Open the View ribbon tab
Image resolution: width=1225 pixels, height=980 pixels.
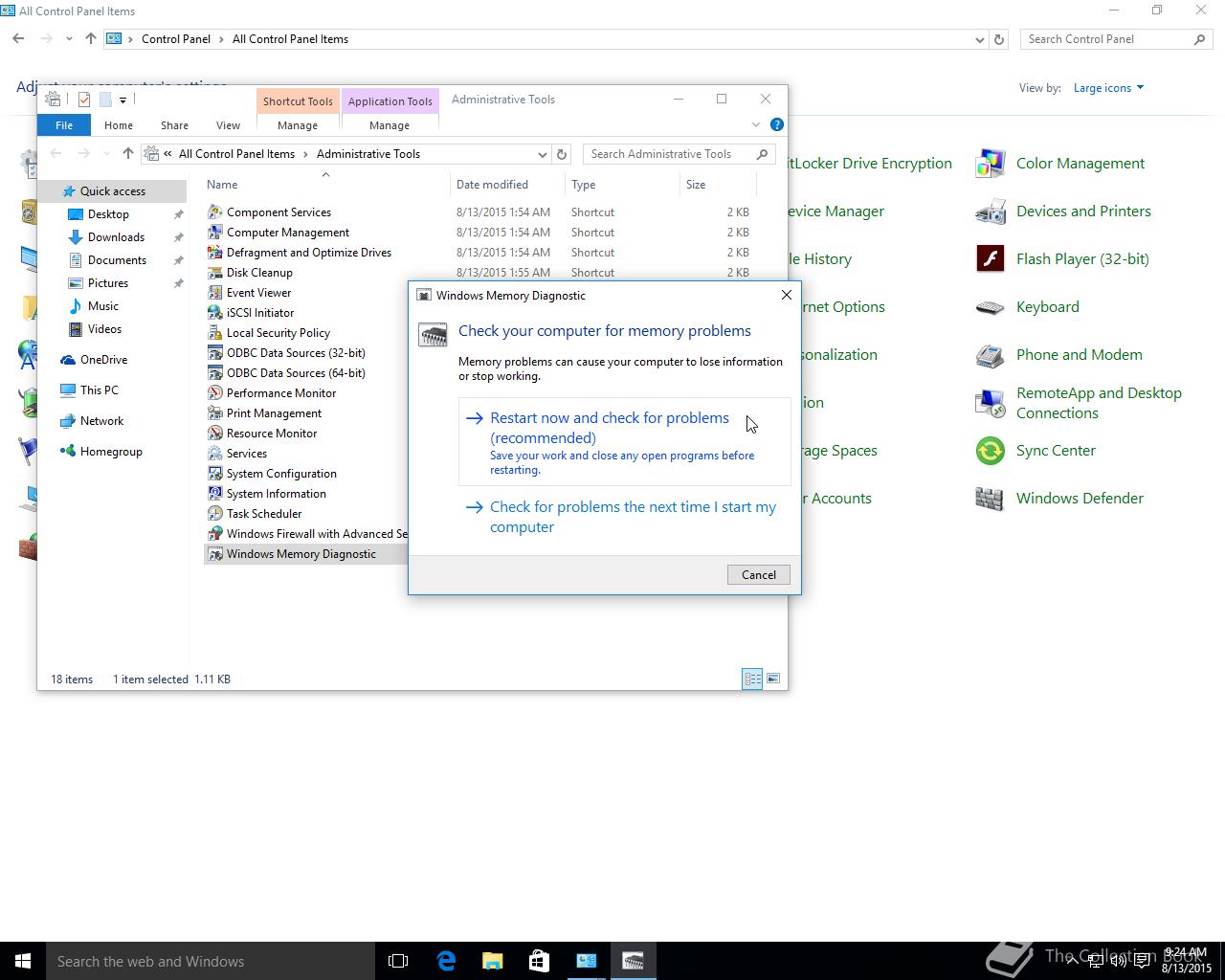tap(228, 125)
